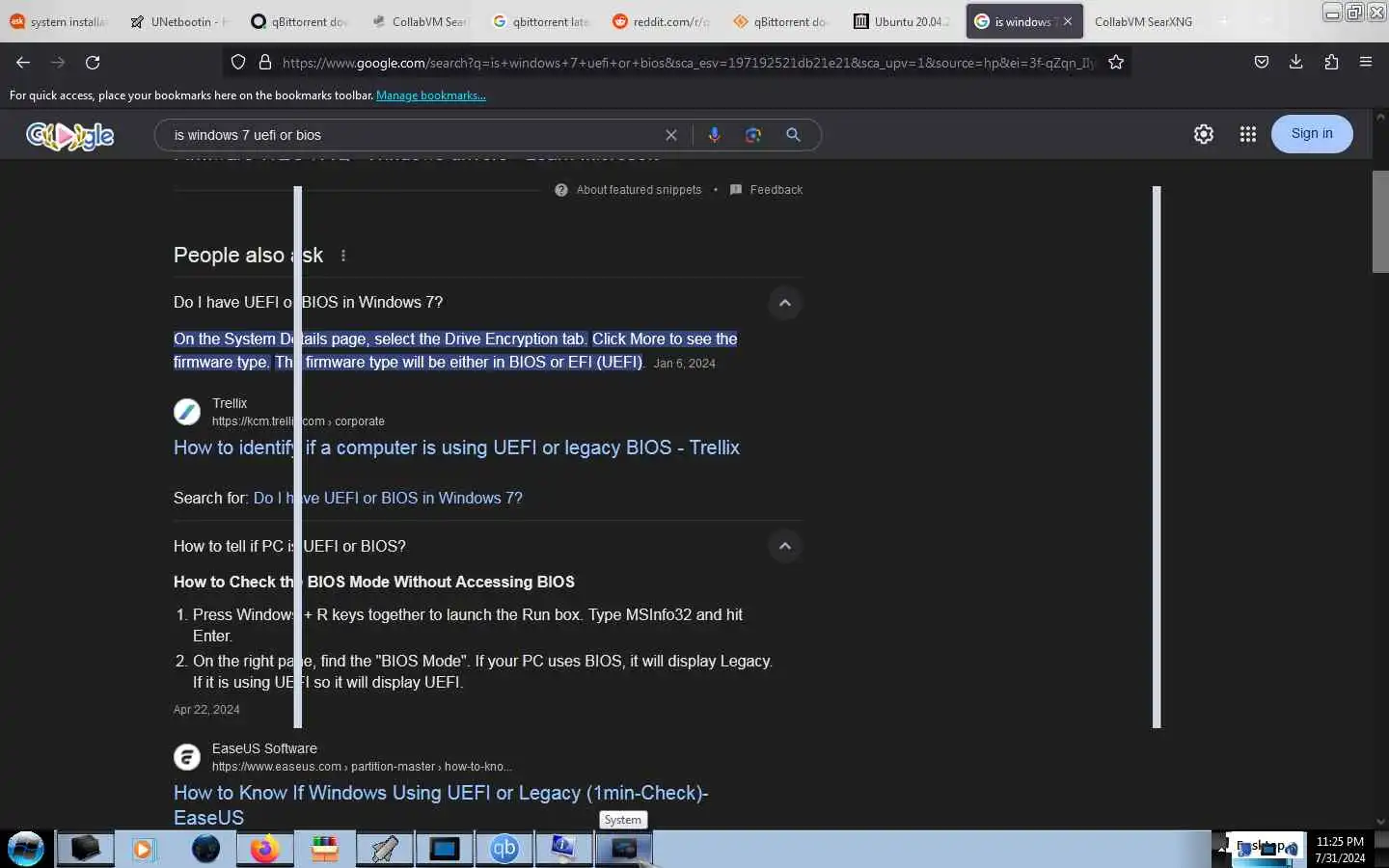Image resolution: width=1389 pixels, height=868 pixels.
Task: Close the 'is windows 7' tab
Action: [x=1068, y=21]
